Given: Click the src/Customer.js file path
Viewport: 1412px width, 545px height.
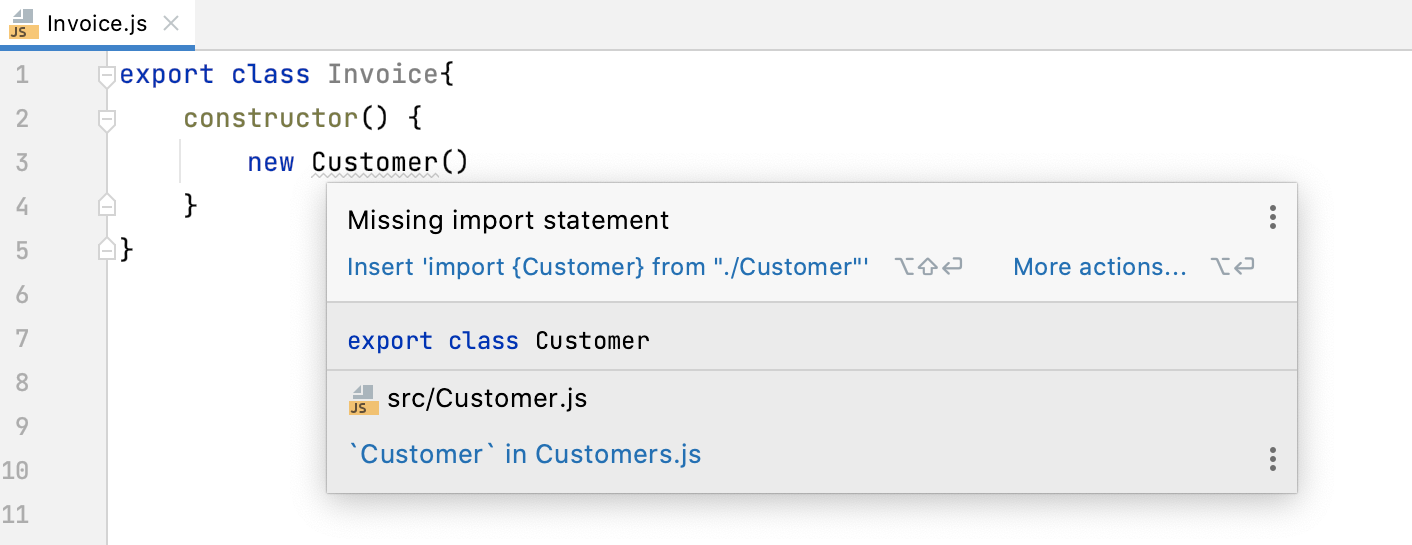Looking at the screenshot, I should pyautogui.click(x=487, y=399).
